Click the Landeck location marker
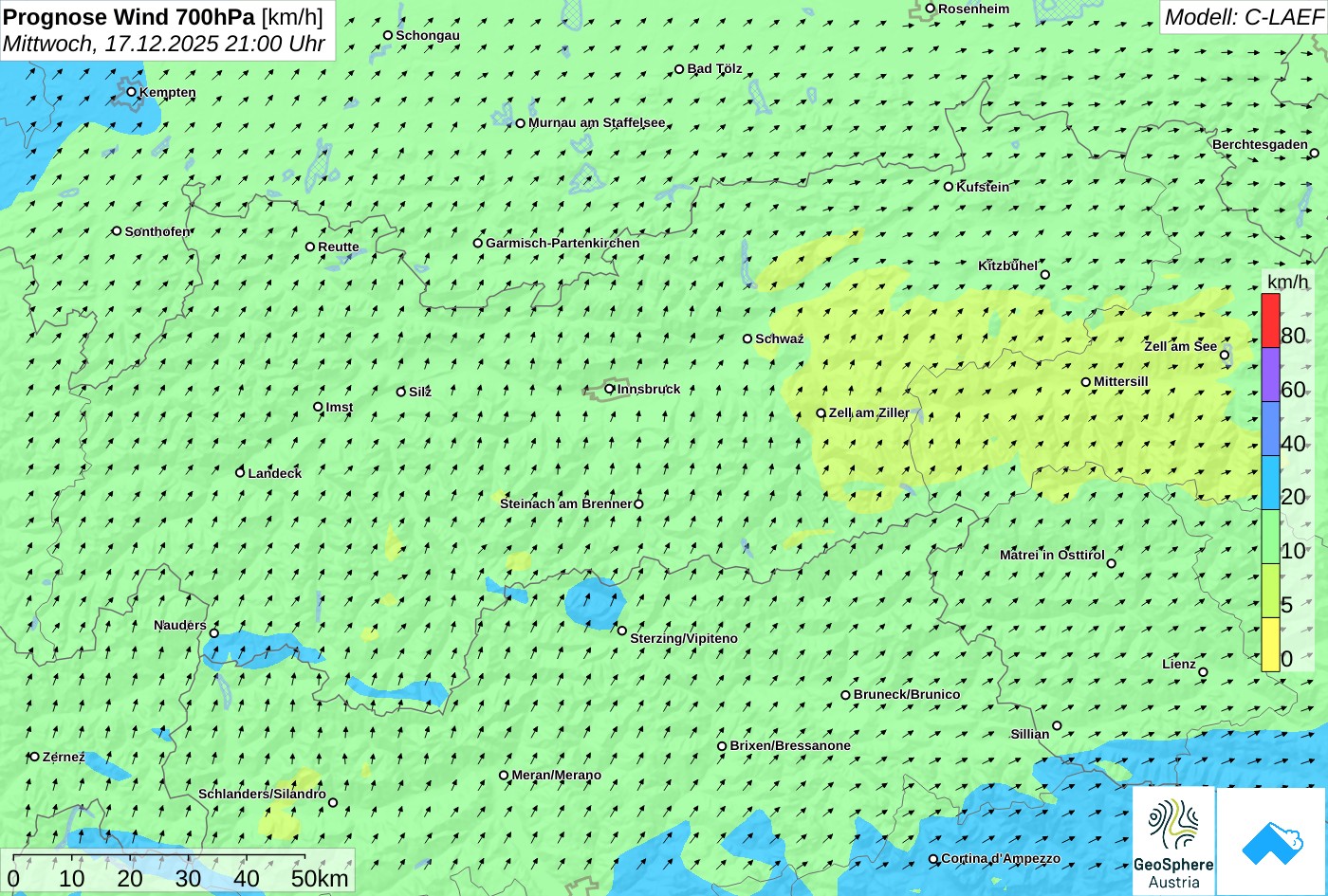Screen dimensions: 1328x896 240,472
